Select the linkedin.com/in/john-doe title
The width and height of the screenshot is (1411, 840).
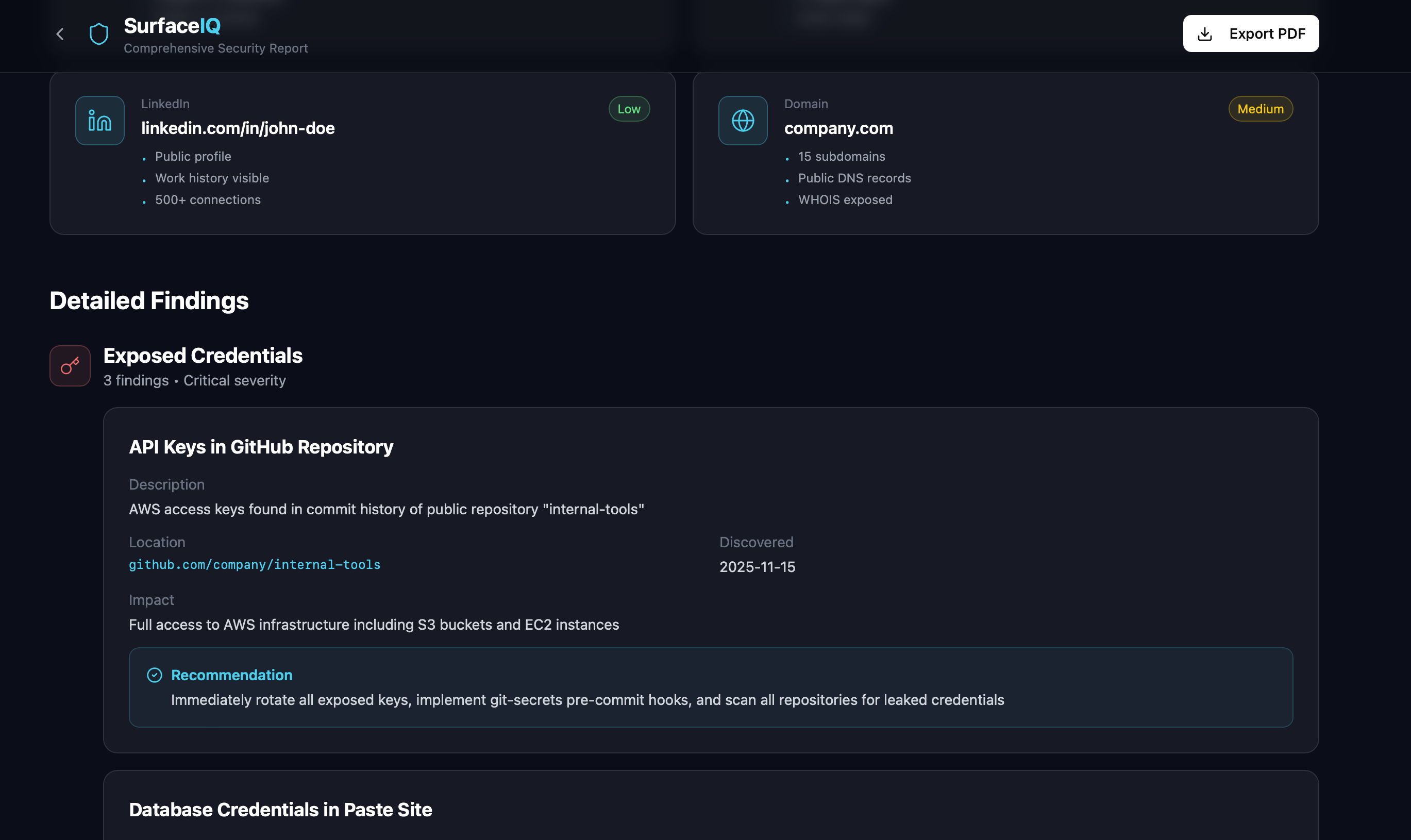pos(238,128)
